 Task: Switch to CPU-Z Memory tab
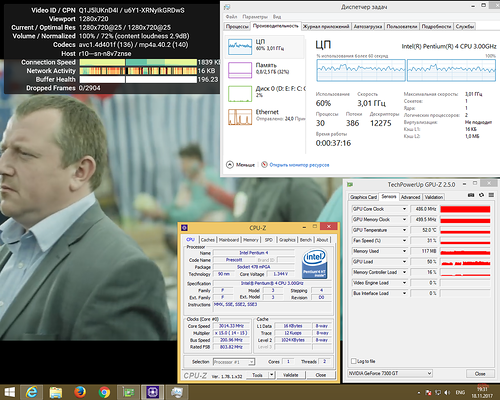tap(251, 240)
